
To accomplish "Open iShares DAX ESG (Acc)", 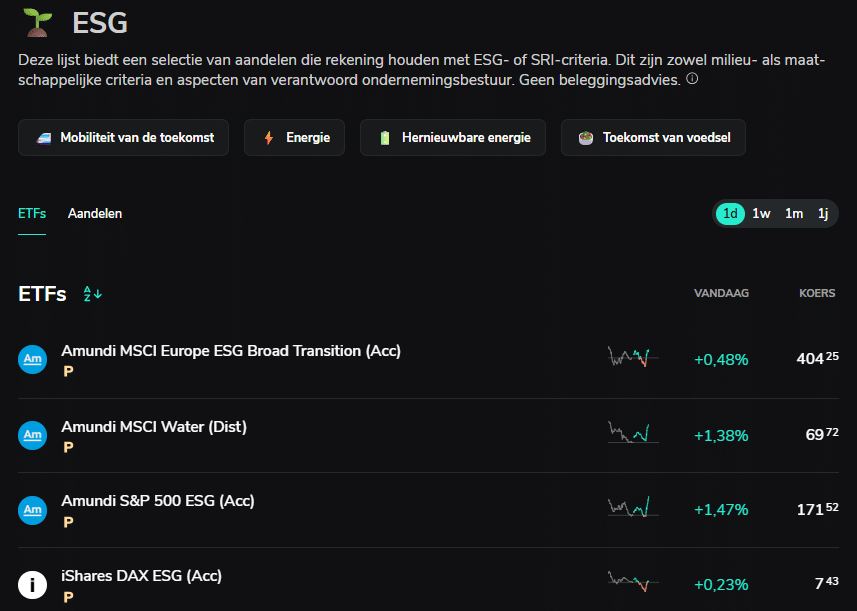I will point(428,580).
